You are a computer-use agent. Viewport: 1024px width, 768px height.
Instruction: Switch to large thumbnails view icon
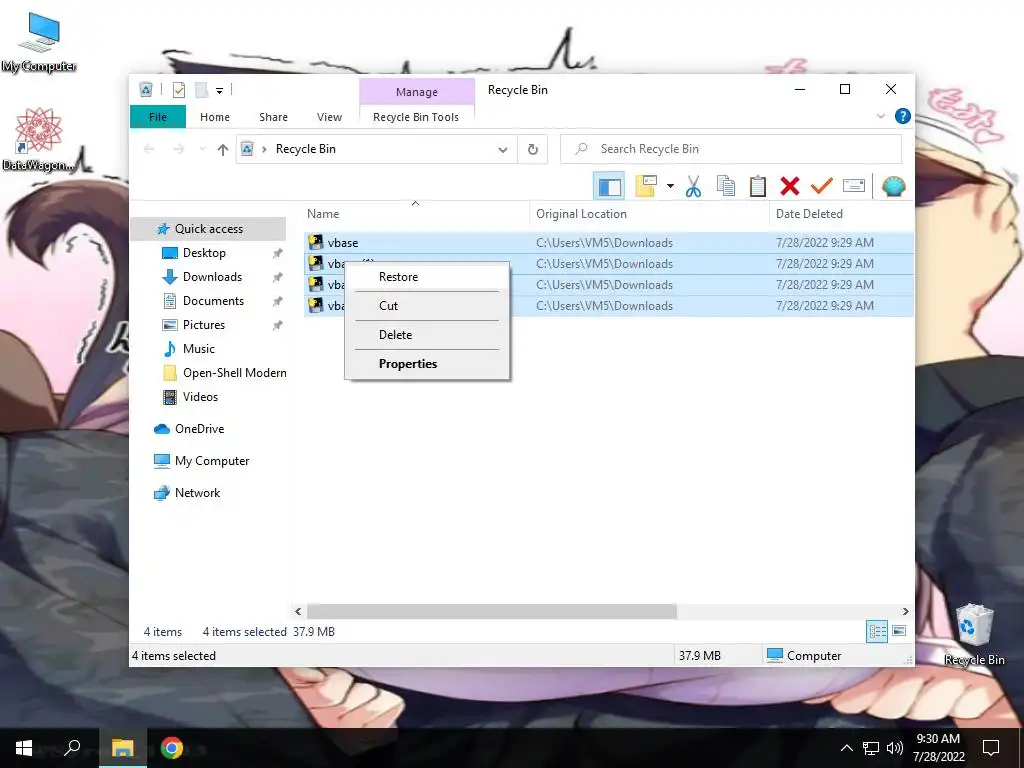click(899, 631)
